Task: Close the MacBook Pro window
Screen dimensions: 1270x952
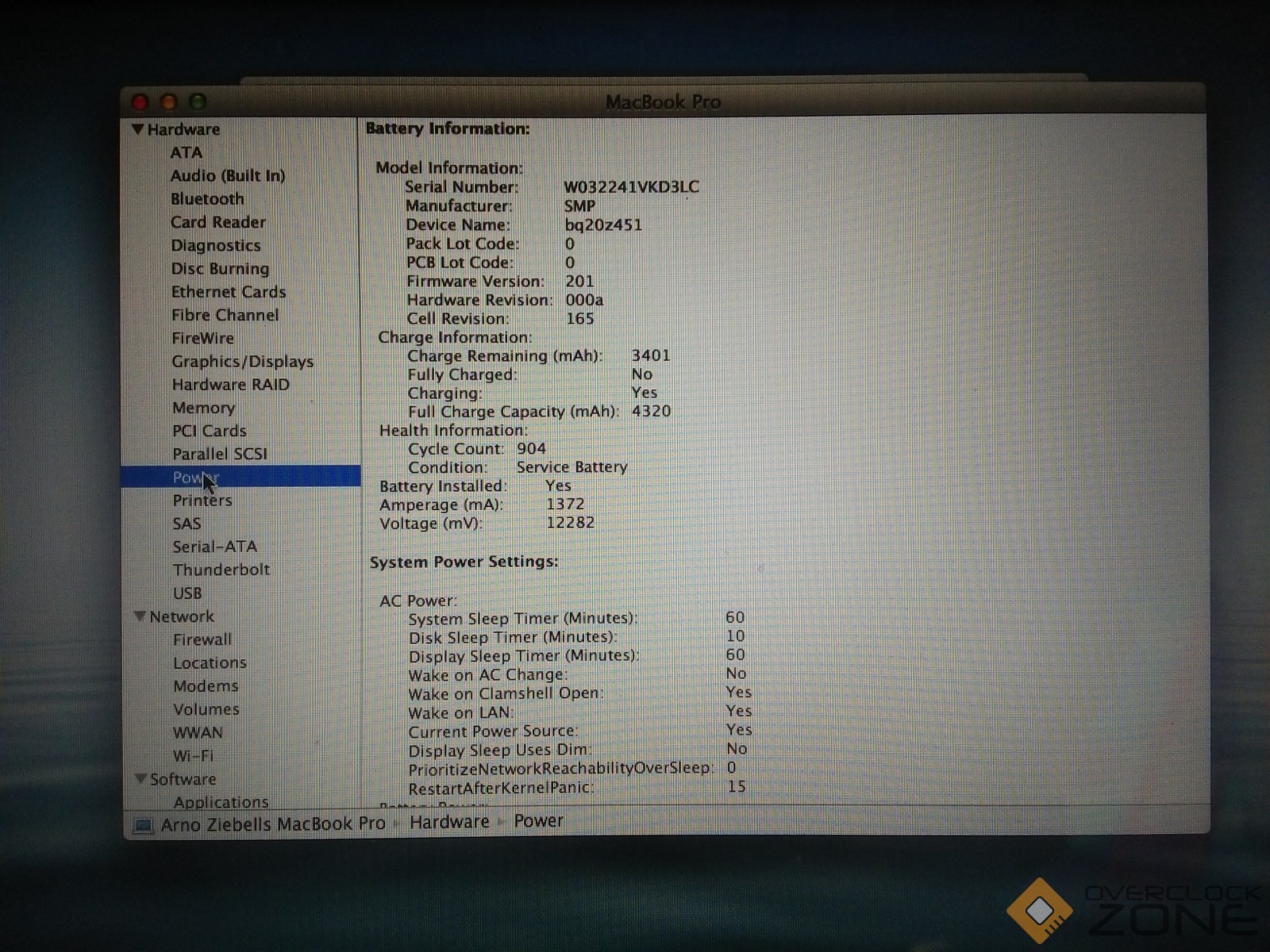Action: (140, 102)
